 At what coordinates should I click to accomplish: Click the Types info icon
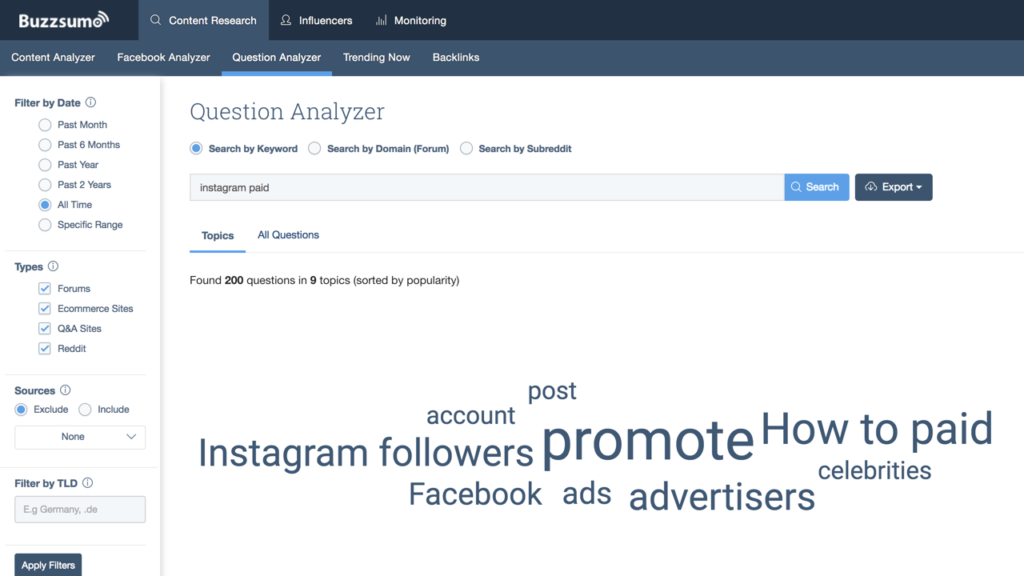pyautogui.click(x=53, y=266)
